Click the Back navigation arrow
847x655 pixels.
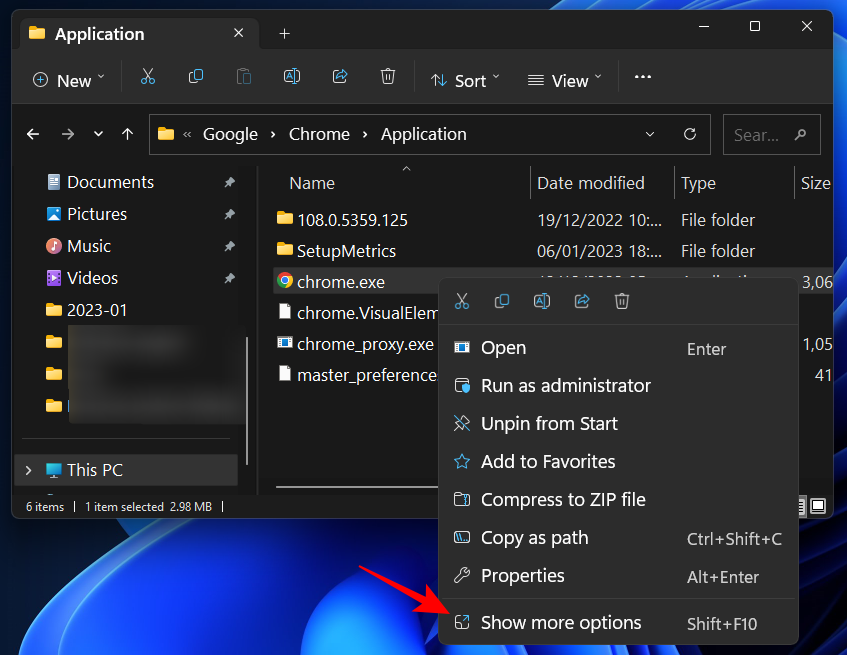[32, 134]
